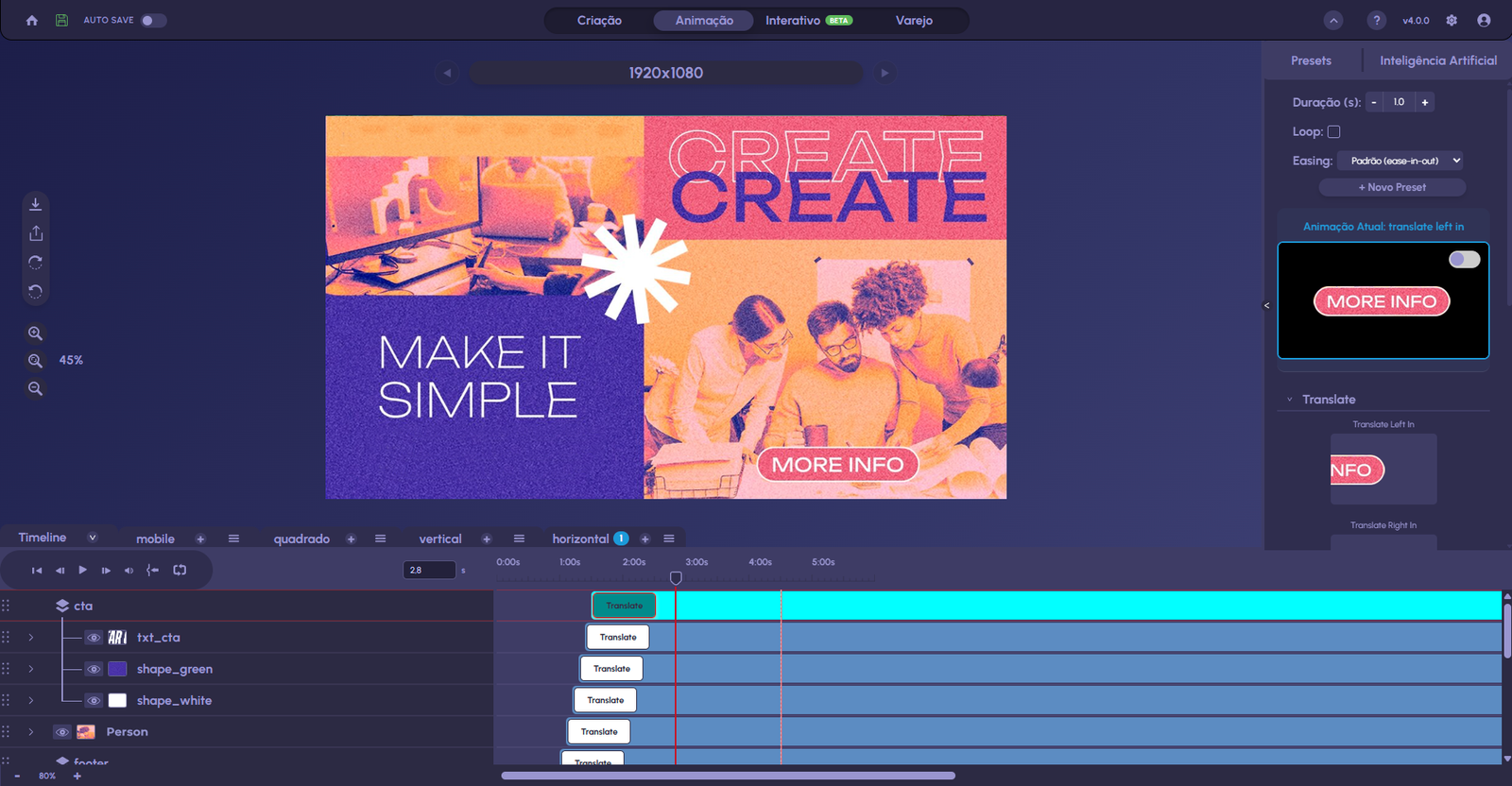Viewport: 1512px width, 786px height.
Task: Click the share export icon
Action: click(36, 233)
